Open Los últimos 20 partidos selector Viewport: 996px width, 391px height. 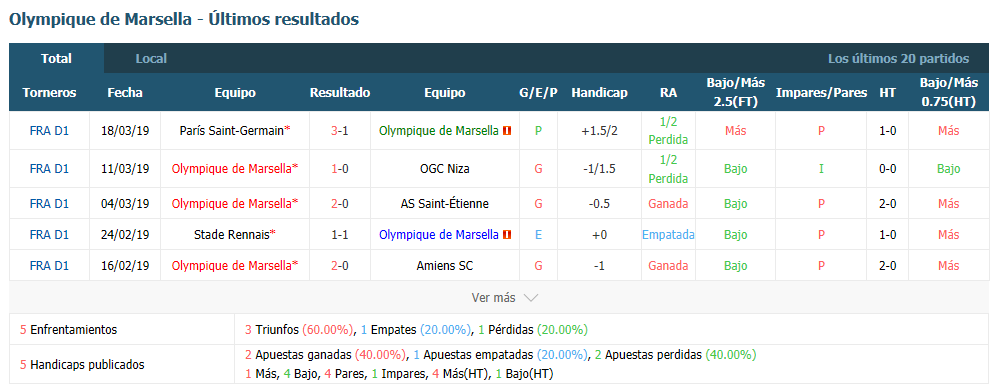pyautogui.click(x=898, y=58)
